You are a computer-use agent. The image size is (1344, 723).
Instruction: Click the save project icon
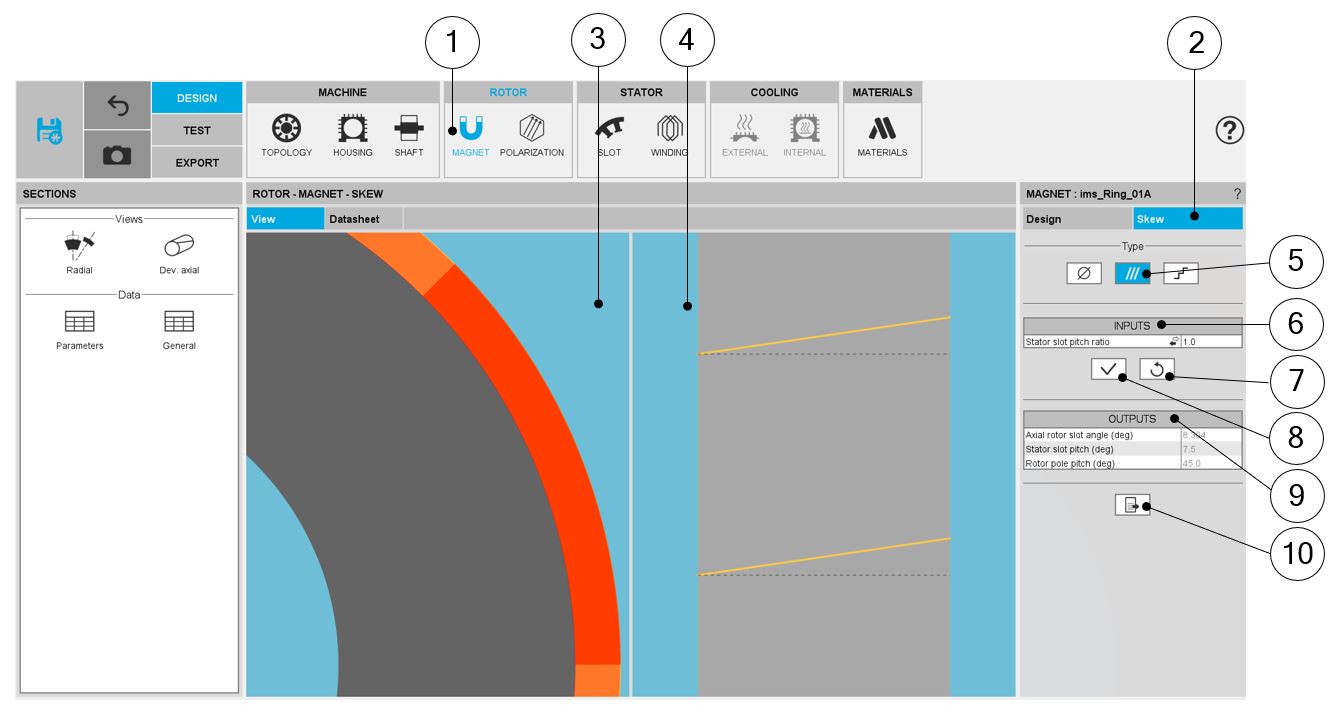pos(49,130)
